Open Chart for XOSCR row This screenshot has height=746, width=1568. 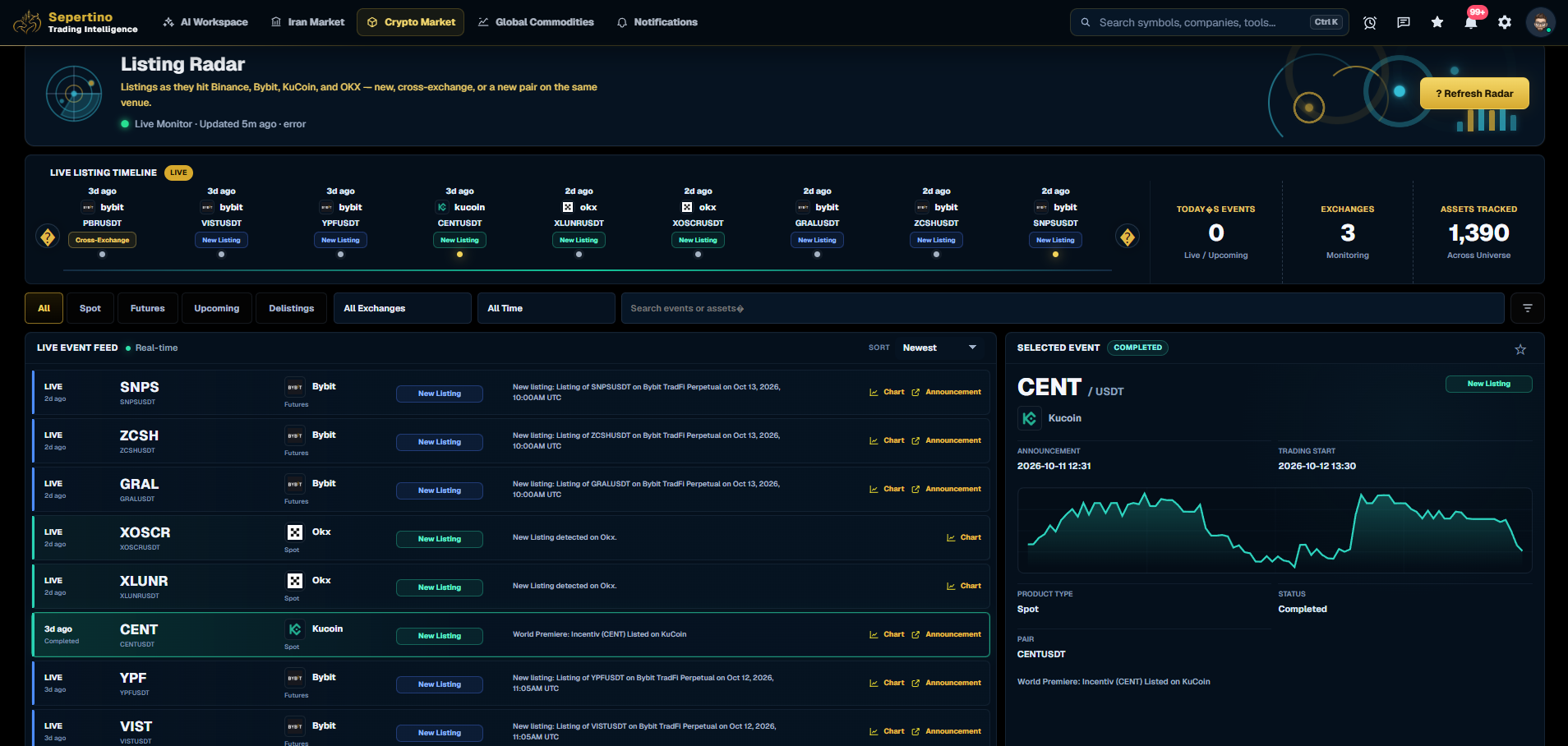[x=964, y=537]
